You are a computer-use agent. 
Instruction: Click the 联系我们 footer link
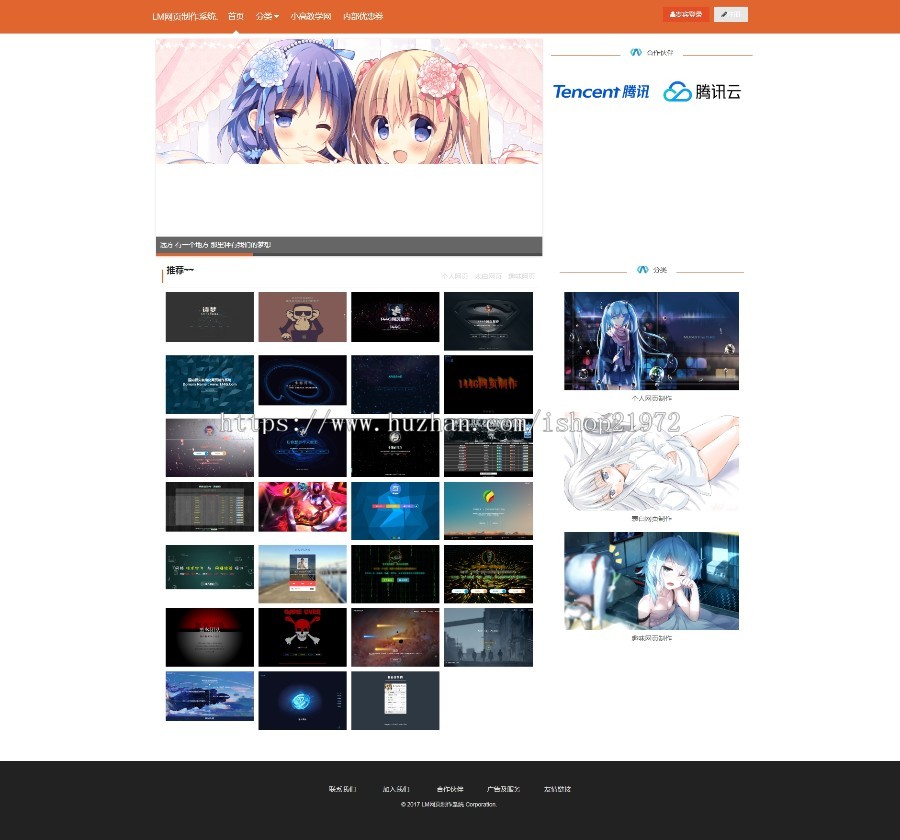click(343, 789)
